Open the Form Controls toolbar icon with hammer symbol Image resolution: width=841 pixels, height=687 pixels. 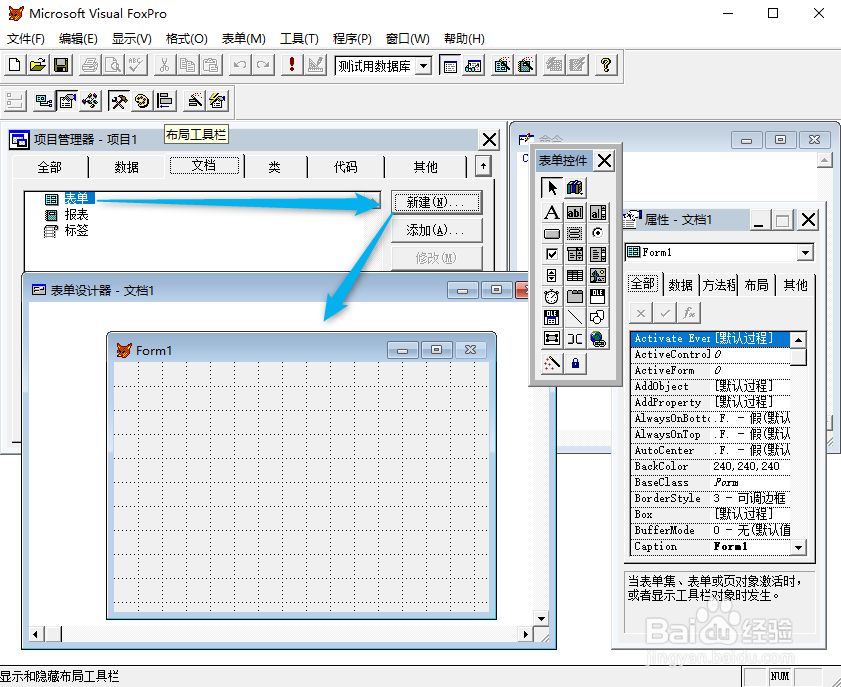point(118,100)
